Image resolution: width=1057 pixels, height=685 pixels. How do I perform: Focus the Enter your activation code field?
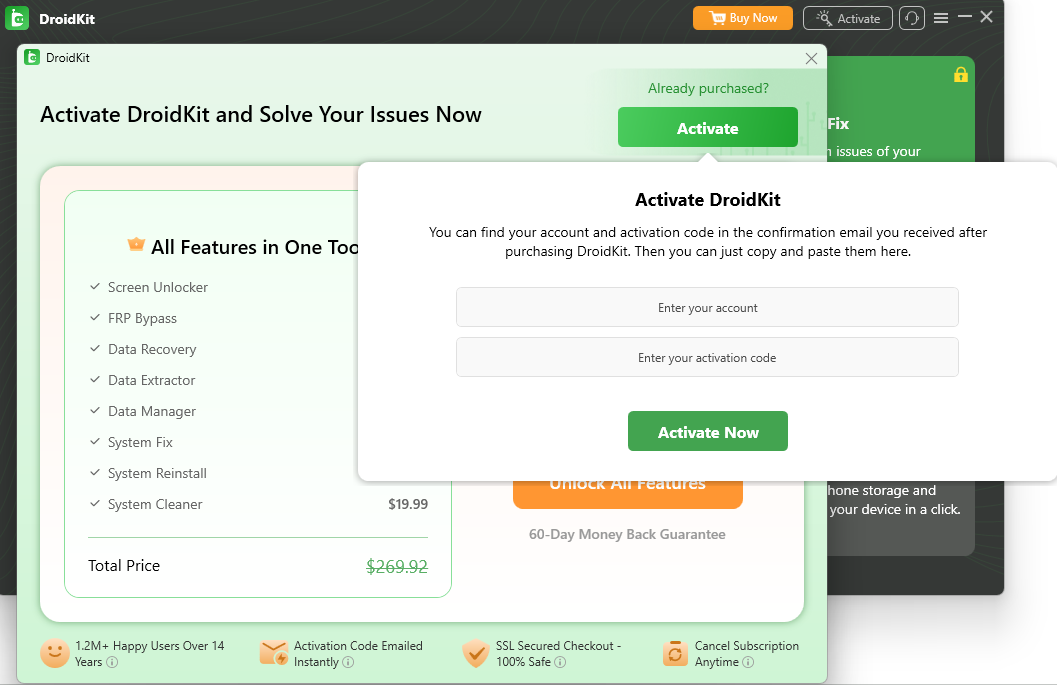pos(707,357)
